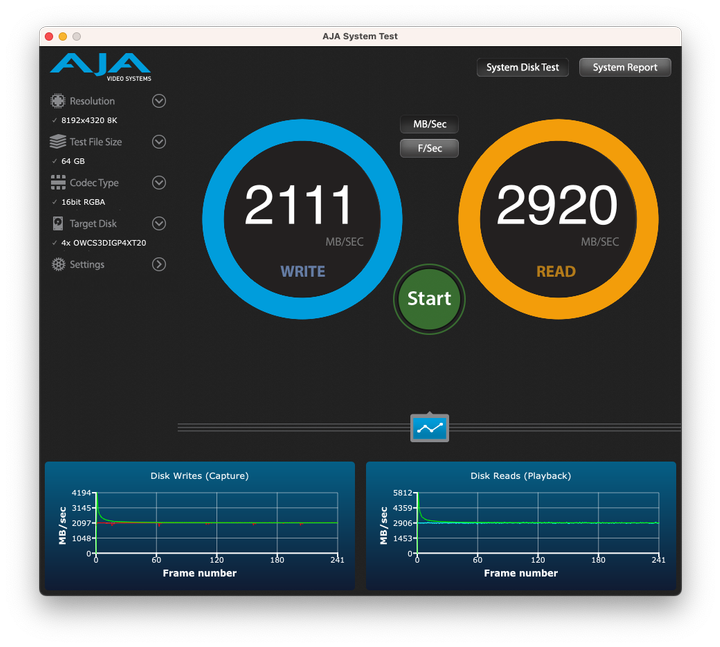The height and width of the screenshot is (647, 720).
Task: Toggle the graph view chart icon
Action: point(429,428)
